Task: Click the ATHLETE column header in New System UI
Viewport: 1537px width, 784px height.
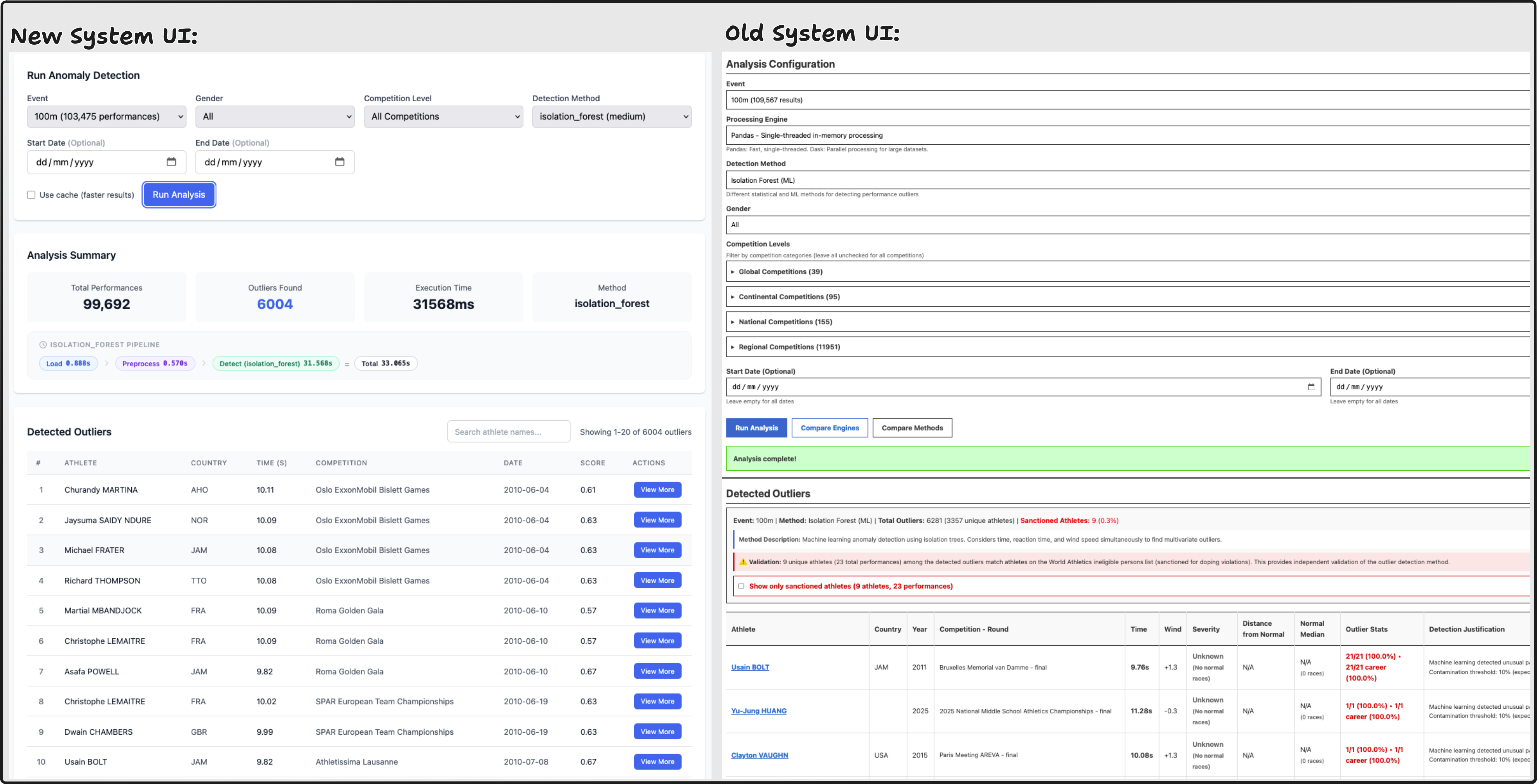Action: coord(80,463)
